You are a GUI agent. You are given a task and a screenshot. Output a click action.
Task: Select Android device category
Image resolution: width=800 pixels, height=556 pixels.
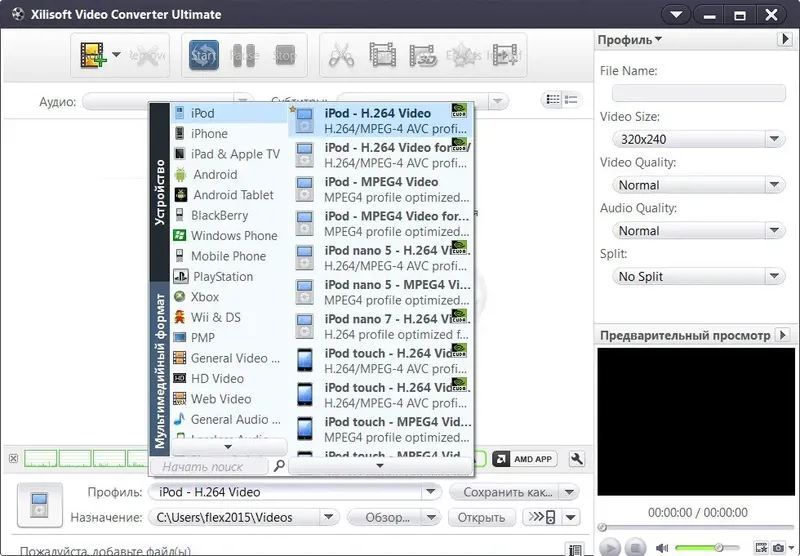[x=229, y=174]
